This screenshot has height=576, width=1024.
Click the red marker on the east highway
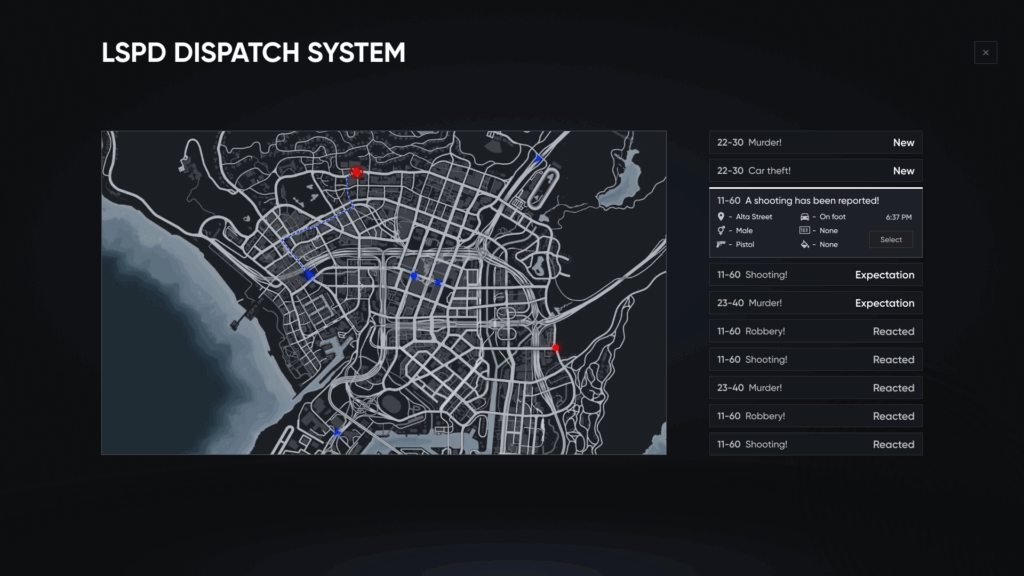(555, 348)
